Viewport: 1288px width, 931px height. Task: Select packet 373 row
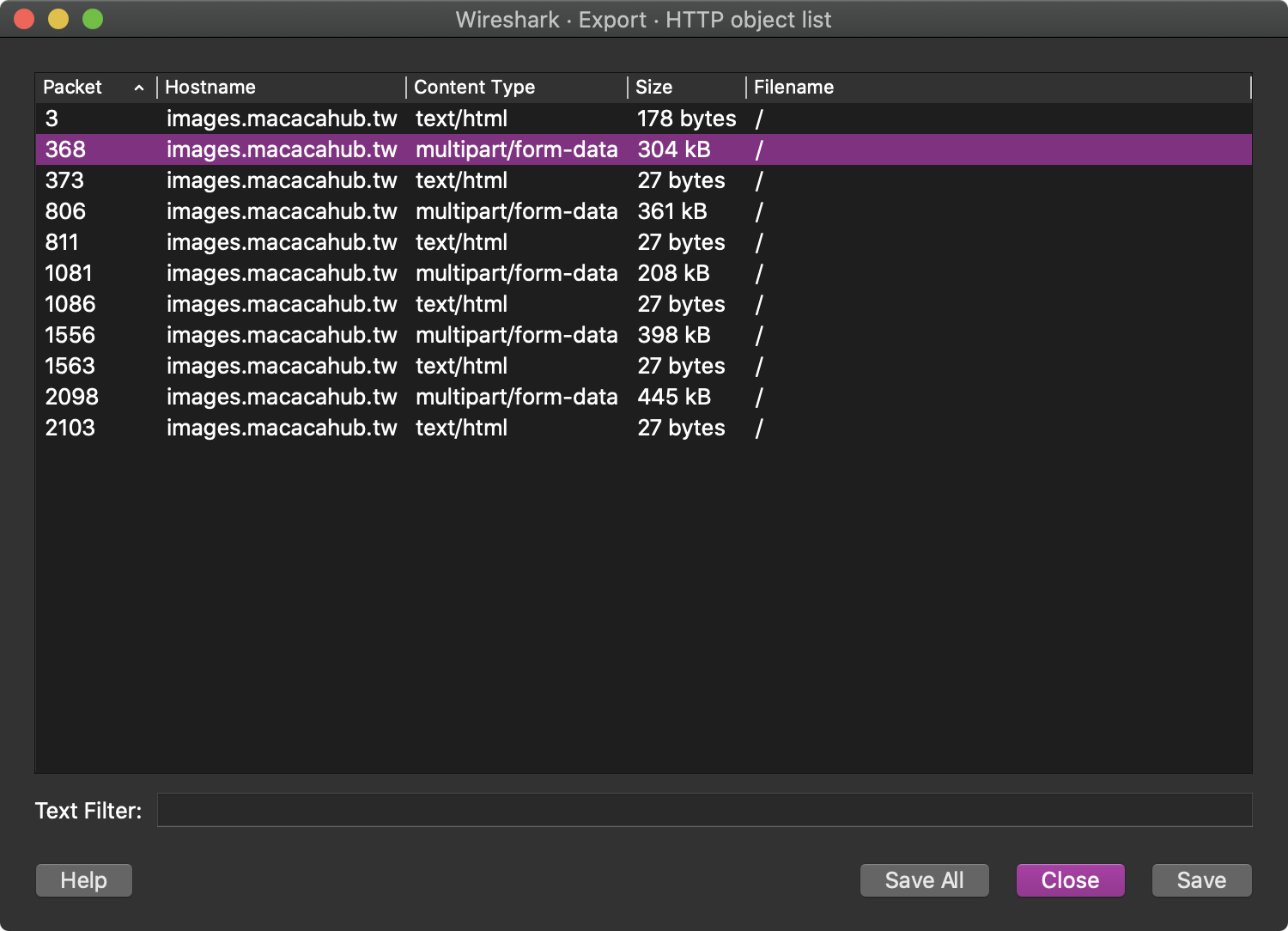pyautogui.click(x=643, y=180)
